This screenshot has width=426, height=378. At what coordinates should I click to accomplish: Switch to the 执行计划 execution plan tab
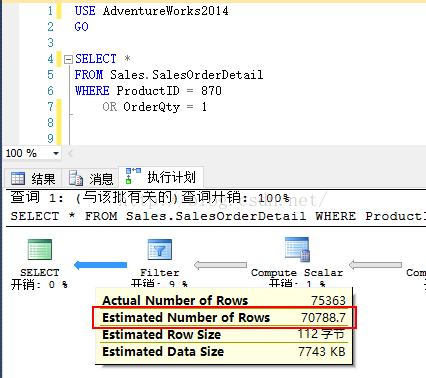pyautogui.click(x=161, y=177)
